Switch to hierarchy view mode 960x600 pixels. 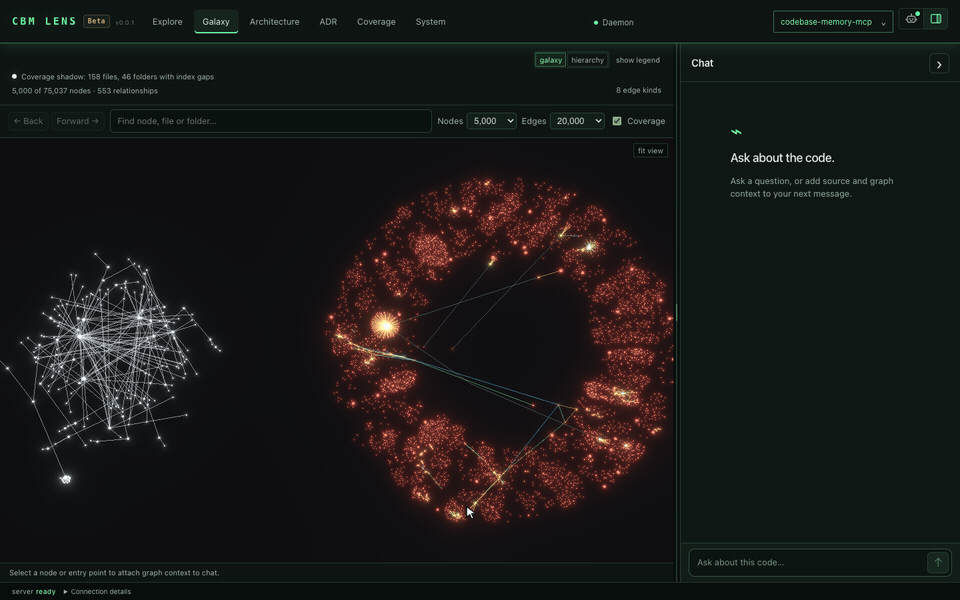click(x=587, y=60)
